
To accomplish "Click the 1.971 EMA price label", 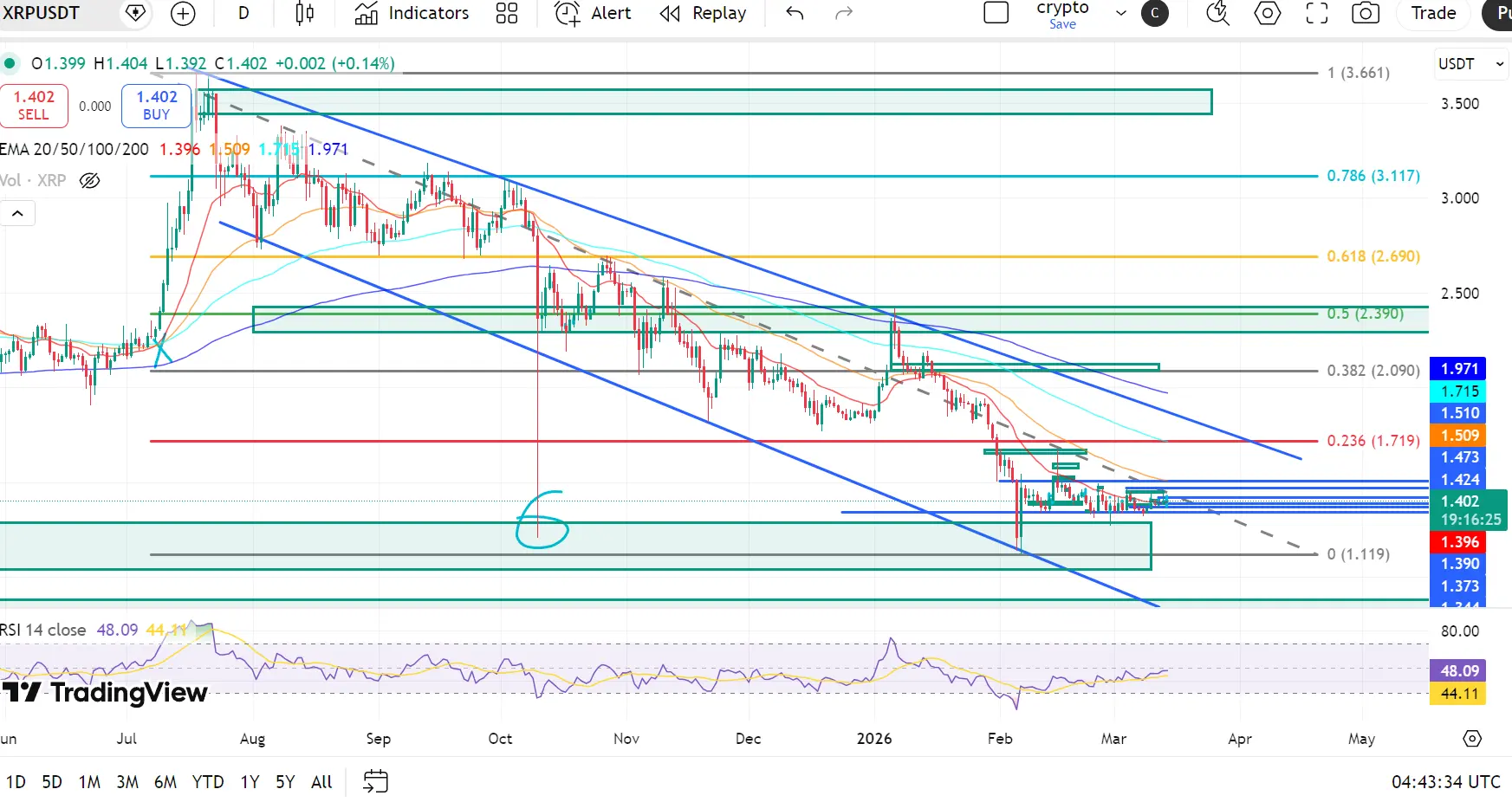I will tap(1459, 369).
